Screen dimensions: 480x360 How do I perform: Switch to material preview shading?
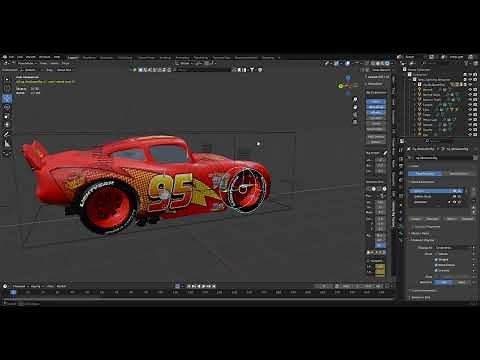tap(383, 63)
